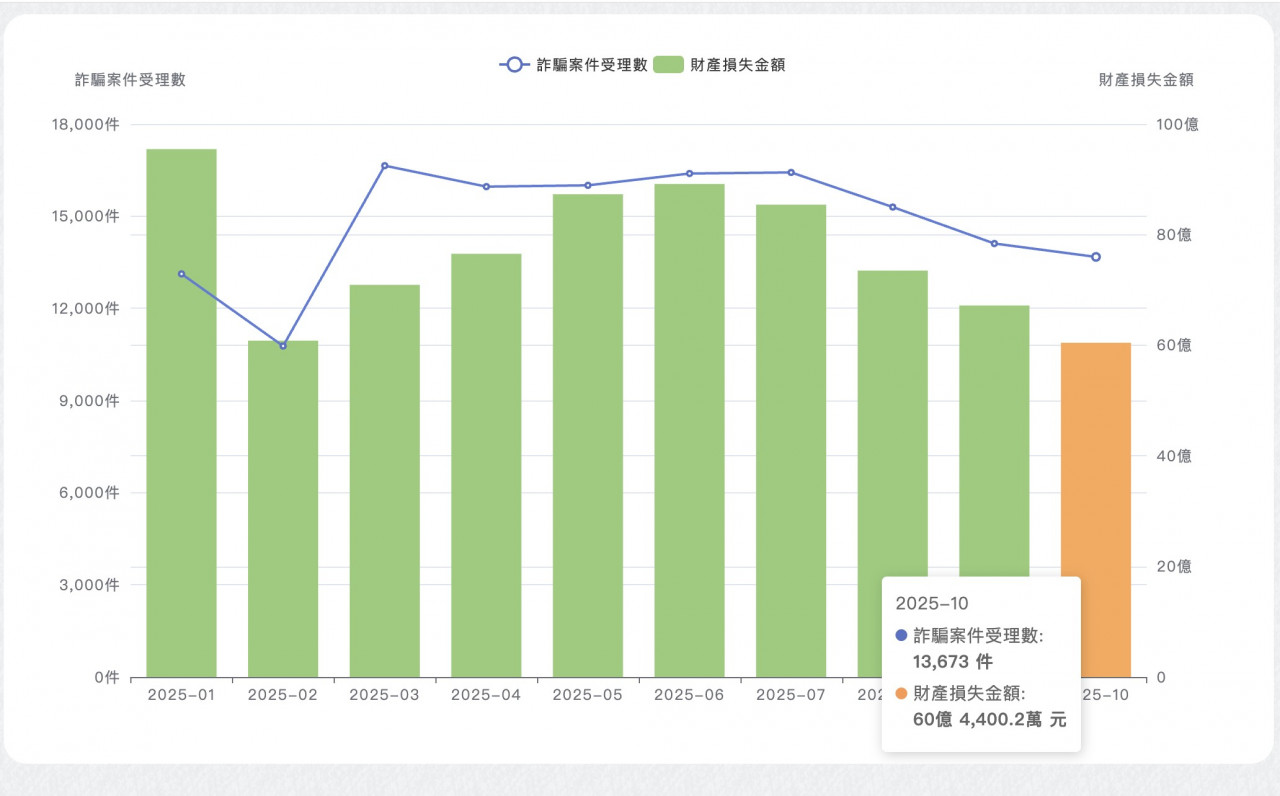1280x796 pixels.
Task: Click the left axis title 詐騙案件受理數
Action: pos(130,80)
